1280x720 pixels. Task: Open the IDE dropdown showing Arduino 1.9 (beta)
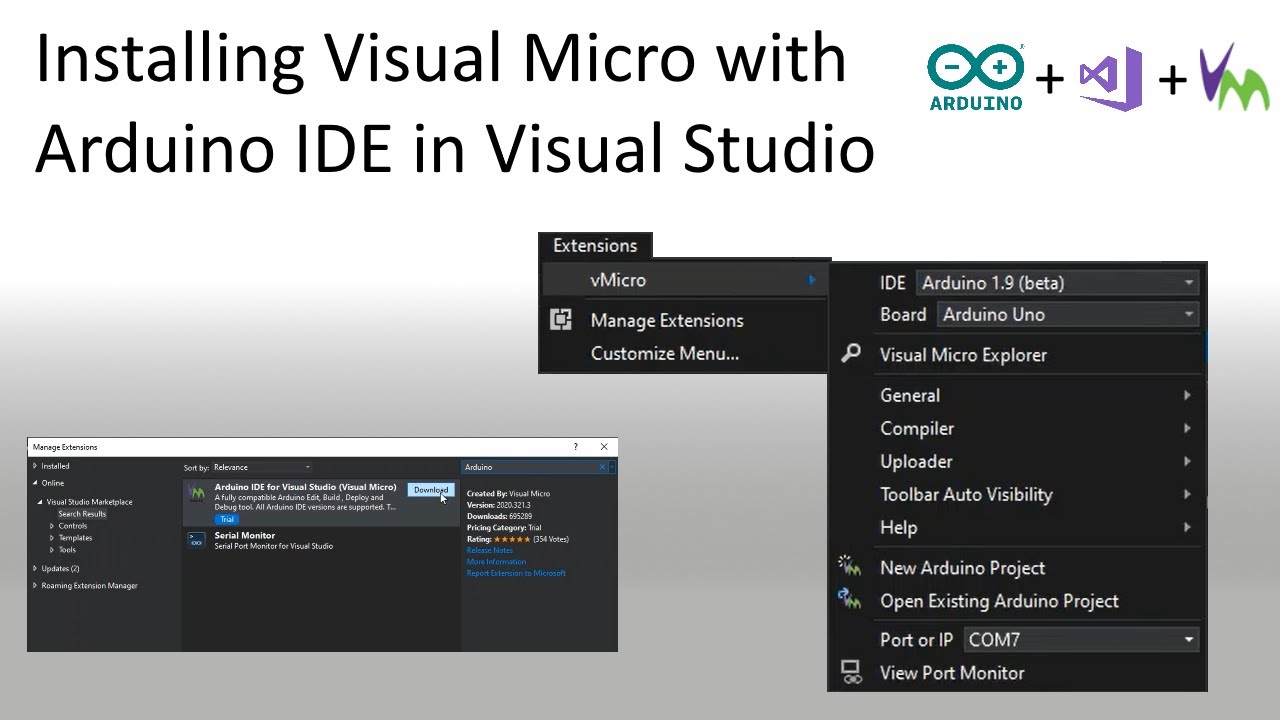click(1058, 283)
